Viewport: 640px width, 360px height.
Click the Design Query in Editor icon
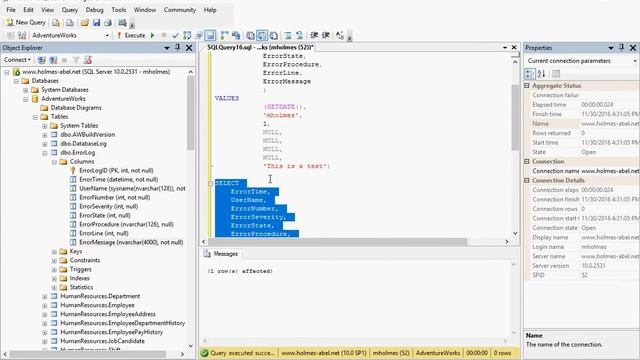pyautogui.click(x=199, y=36)
